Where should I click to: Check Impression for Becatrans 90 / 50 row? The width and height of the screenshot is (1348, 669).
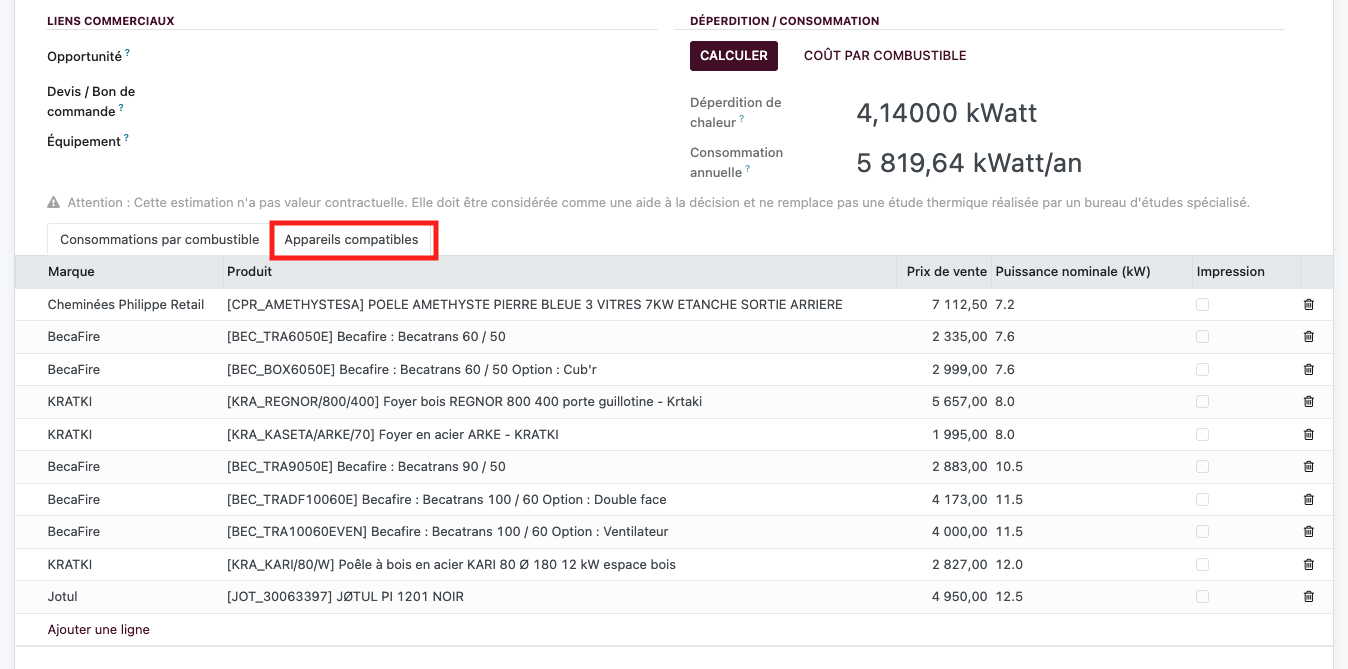pyautogui.click(x=1202, y=467)
